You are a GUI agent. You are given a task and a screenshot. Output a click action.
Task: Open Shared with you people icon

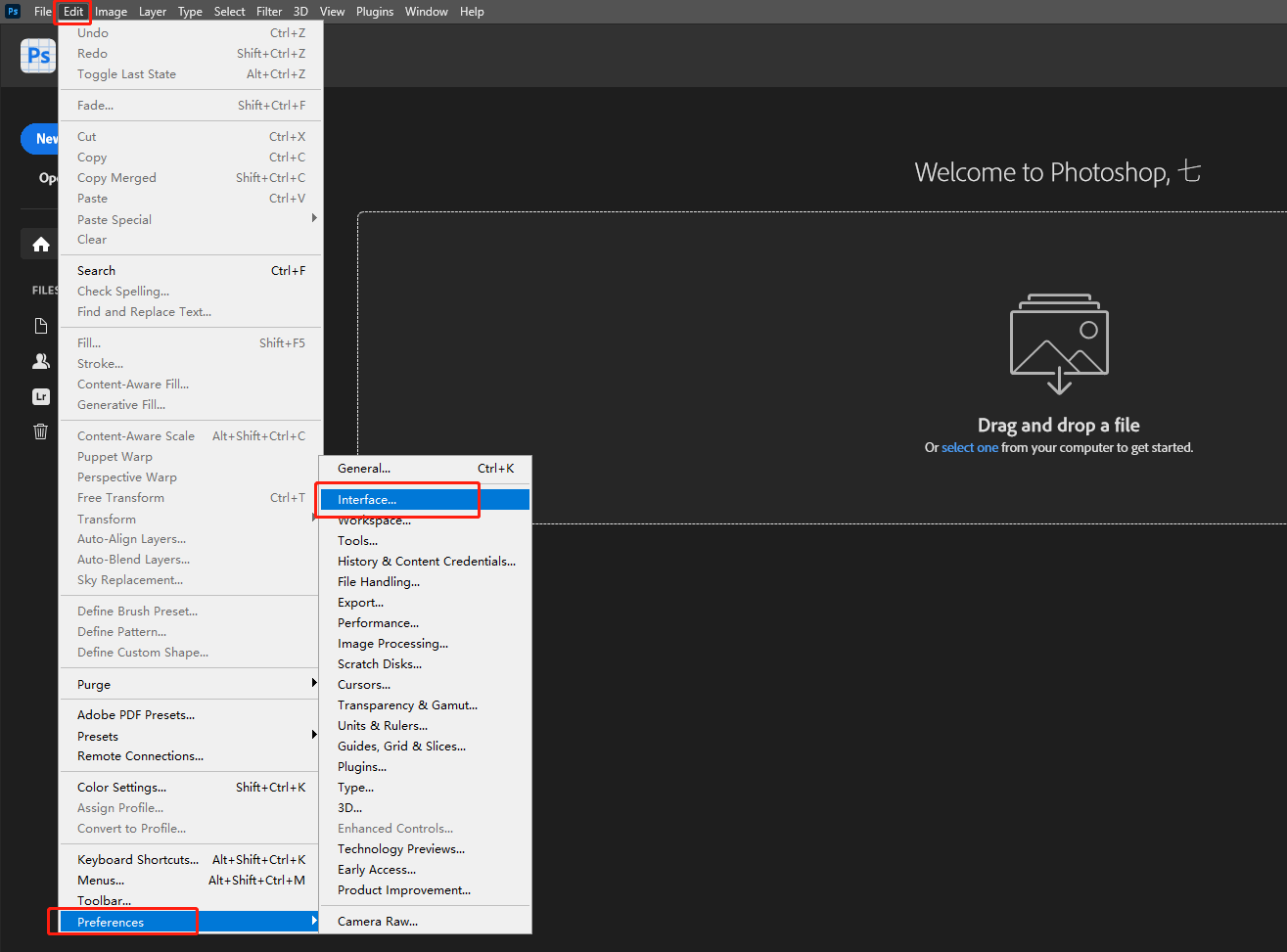[40, 361]
